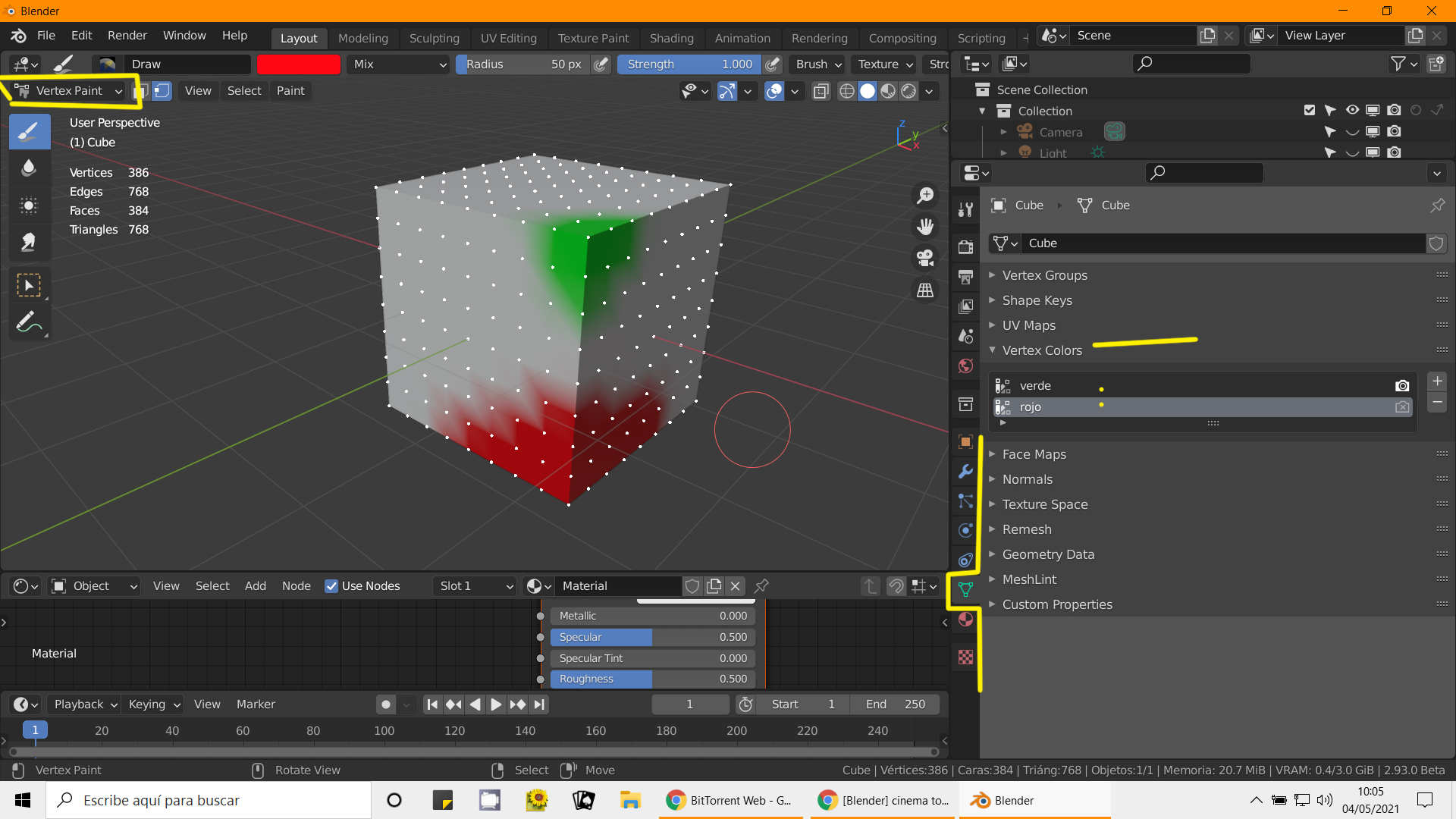Viewport: 1456px width, 819px height.
Task: Uncheck the Use Nodes checkbox
Action: pos(331,586)
